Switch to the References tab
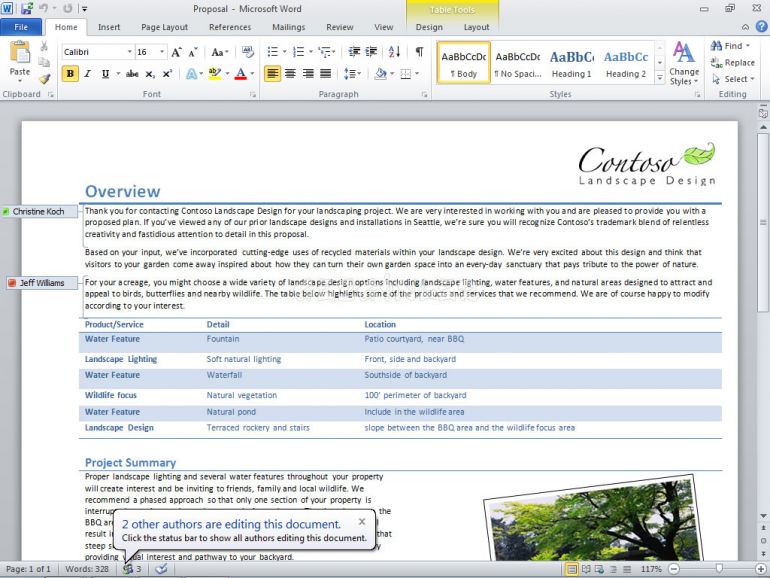Image resolution: width=770 pixels, height=578 pixels. pos(230,27)
